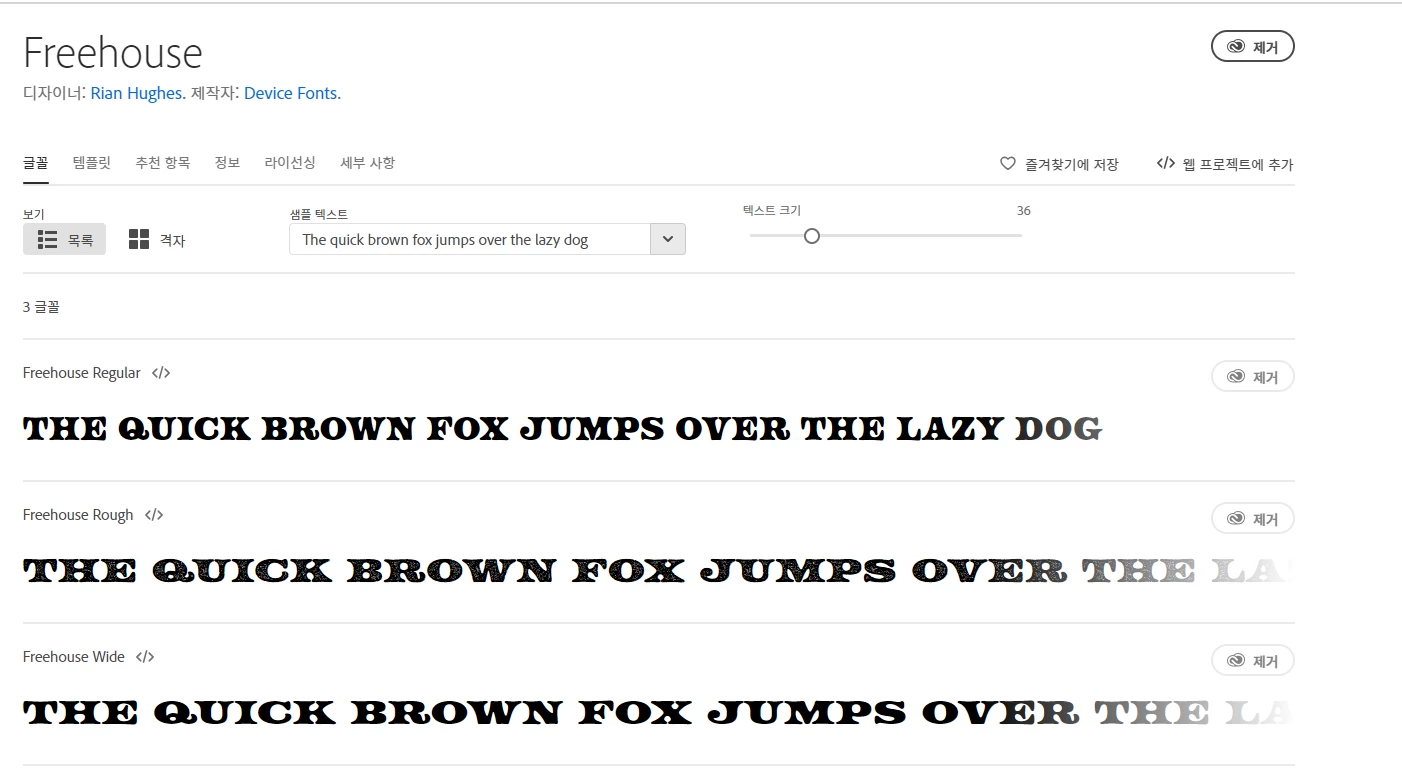Switch to list view (목록)
The height and width of the screenshot is (779, 1402).
(64, 240)
